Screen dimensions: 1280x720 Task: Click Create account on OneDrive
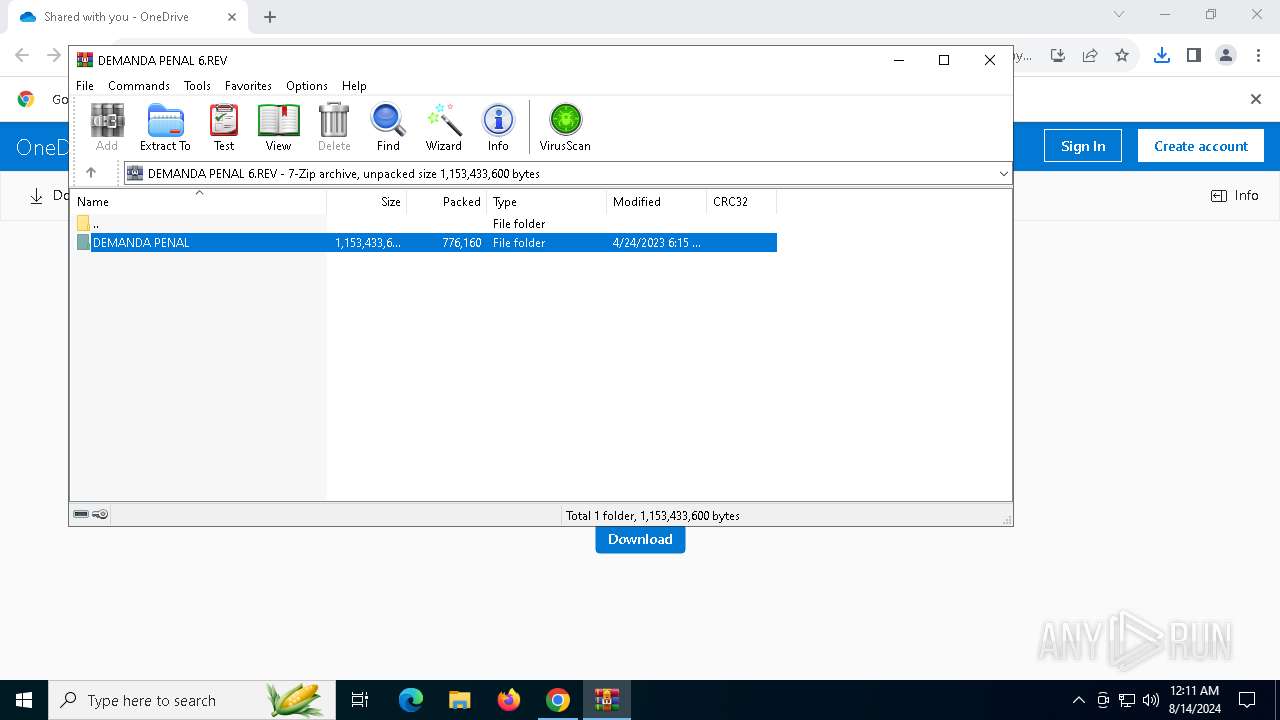(1201, 146)
